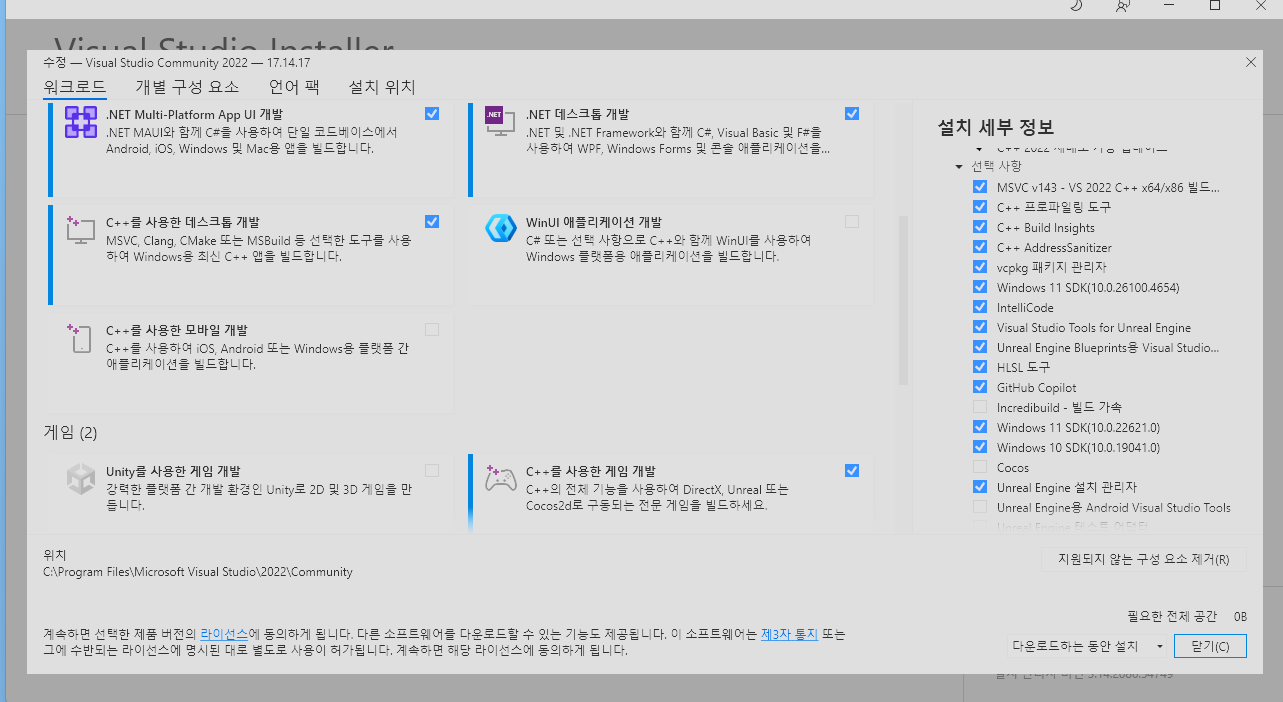
Task: Uncheck Unreal Engine Blueprints용 Visual Studio option
Action: tap(979, 347)
